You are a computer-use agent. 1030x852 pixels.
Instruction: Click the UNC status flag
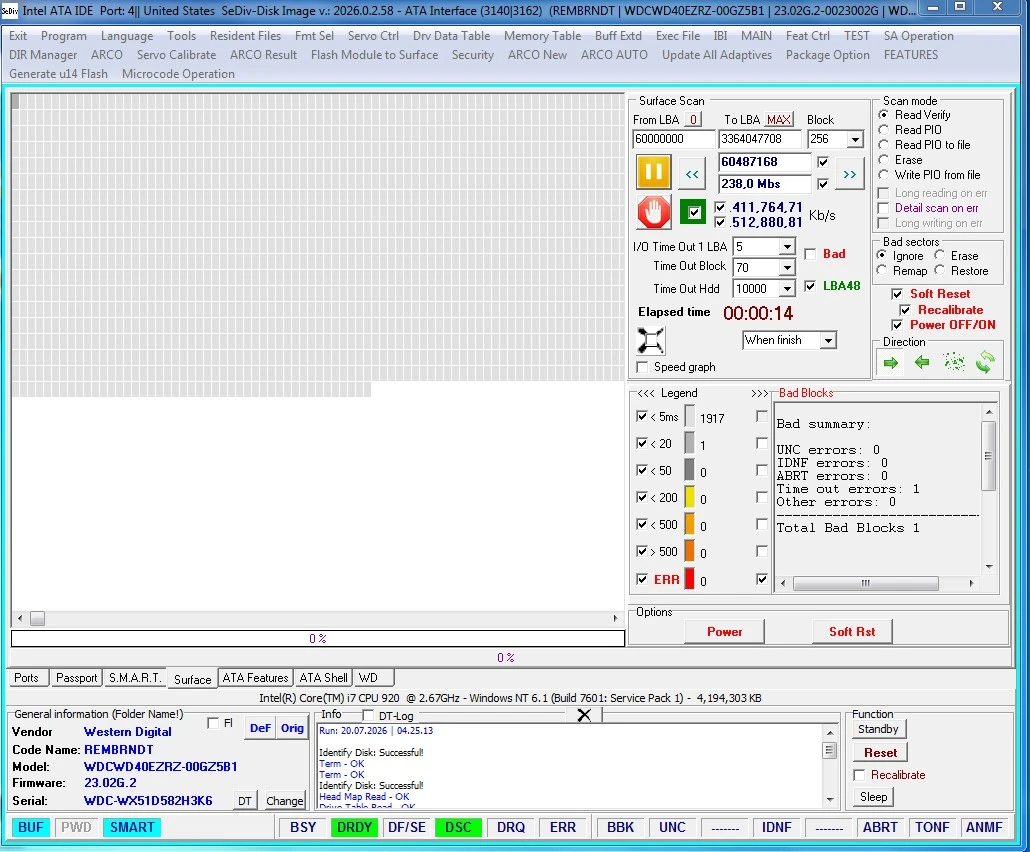tap(672, 827)
